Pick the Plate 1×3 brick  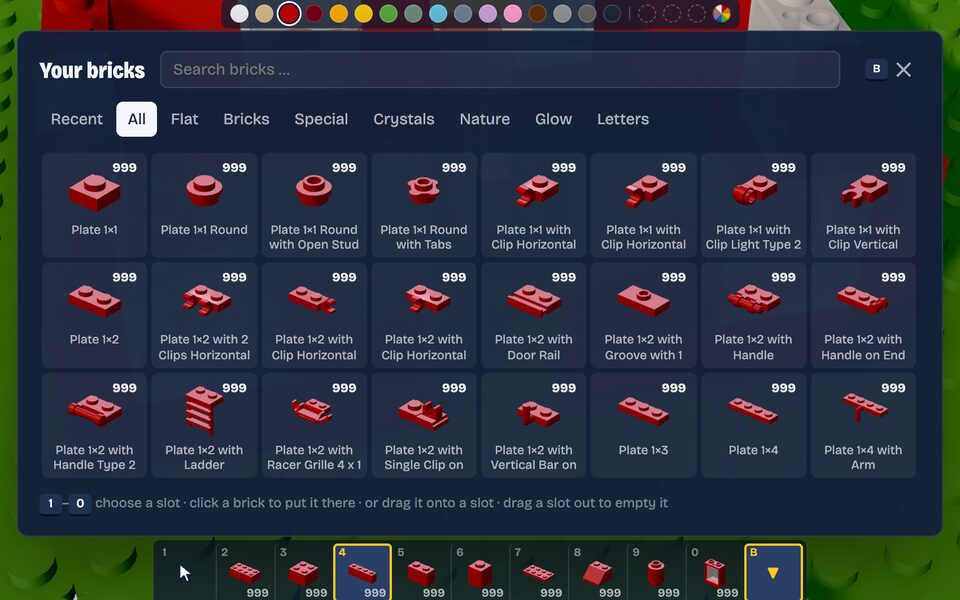click(x=643, y=426)
